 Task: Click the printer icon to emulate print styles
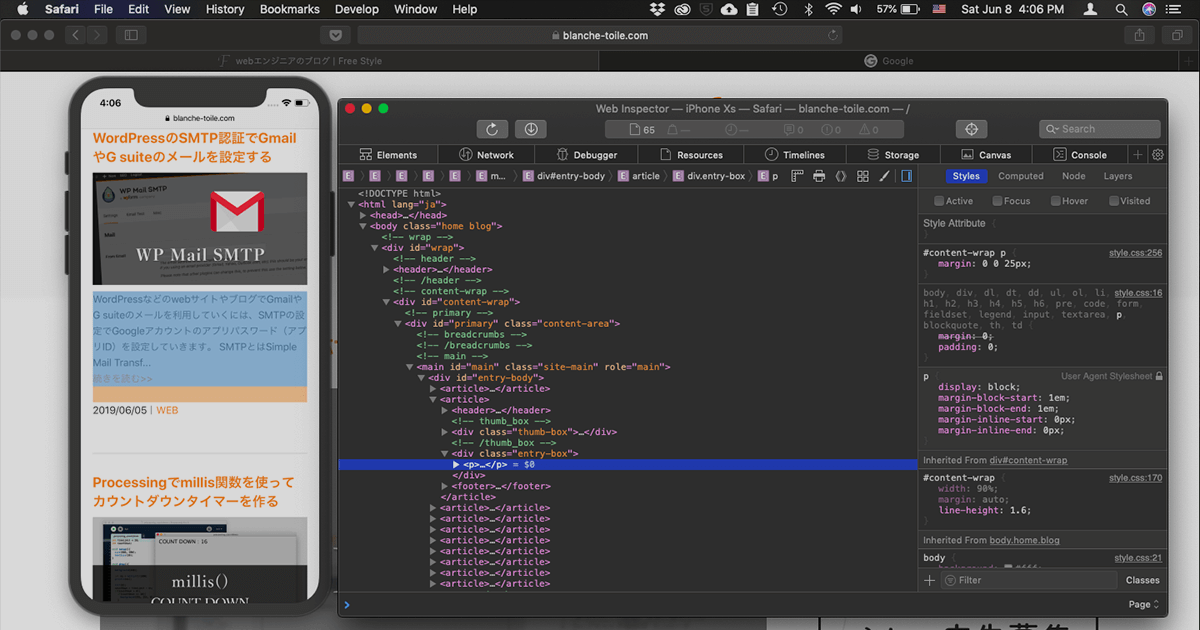[818, 175]
